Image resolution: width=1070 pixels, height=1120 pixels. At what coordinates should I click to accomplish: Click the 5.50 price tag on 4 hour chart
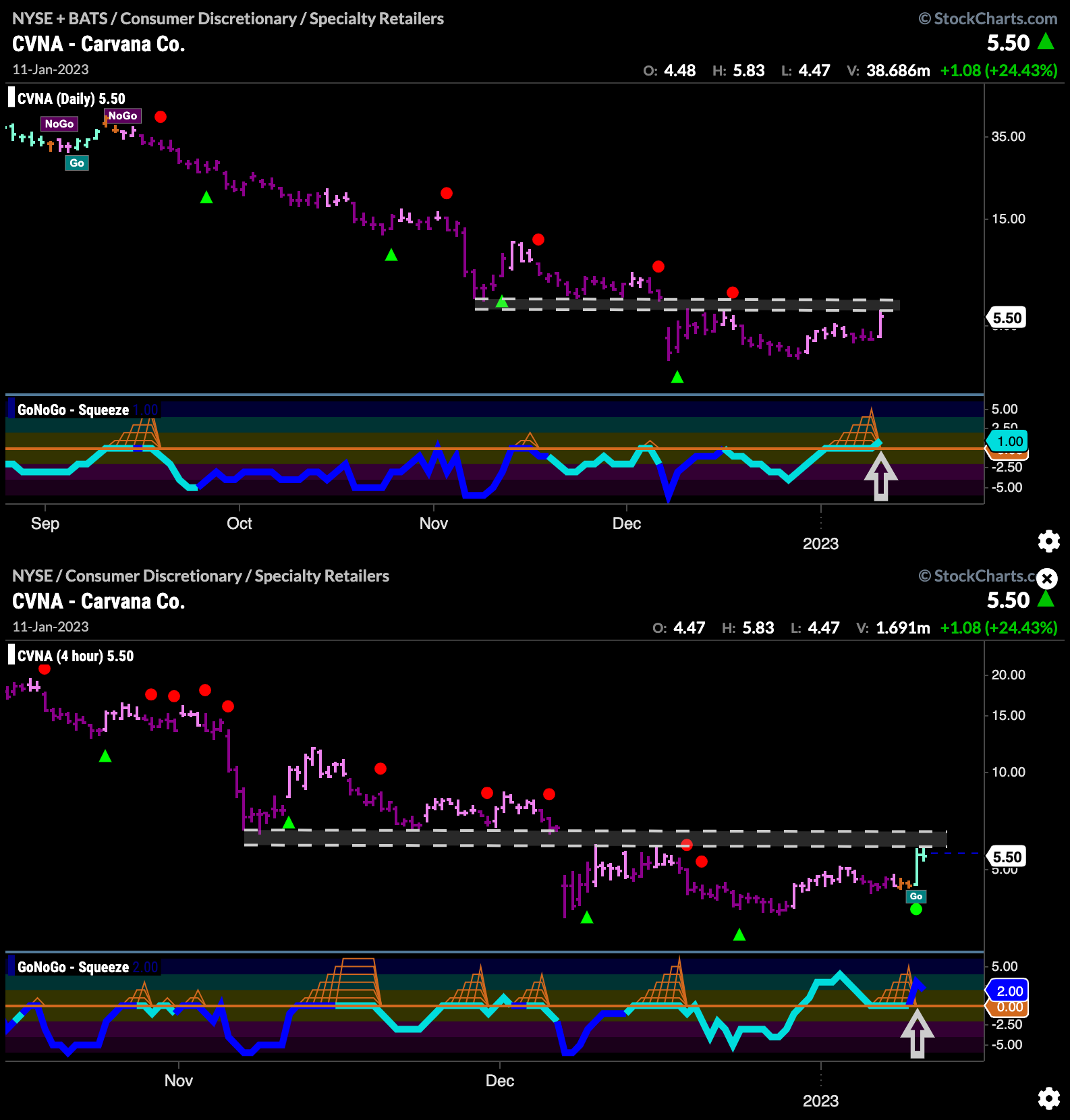1007,857
